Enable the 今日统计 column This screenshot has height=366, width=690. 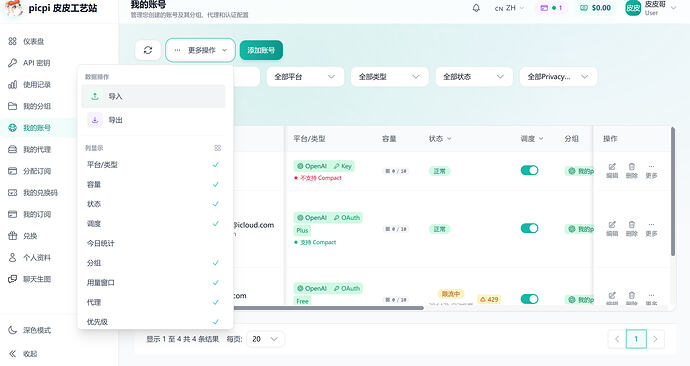click(153, 243)
